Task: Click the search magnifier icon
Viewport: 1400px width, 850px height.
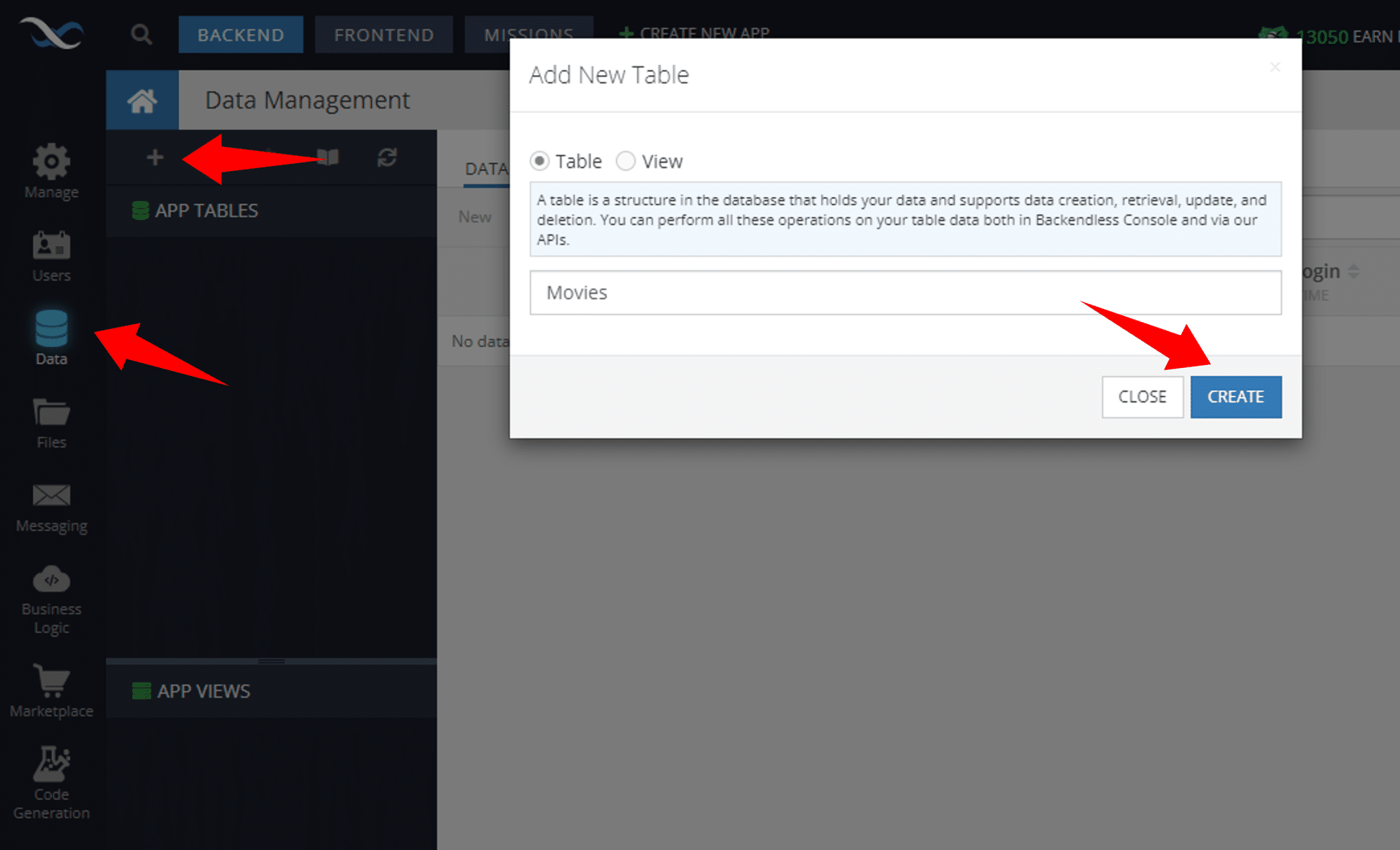Action: click(x=142, y=34)
